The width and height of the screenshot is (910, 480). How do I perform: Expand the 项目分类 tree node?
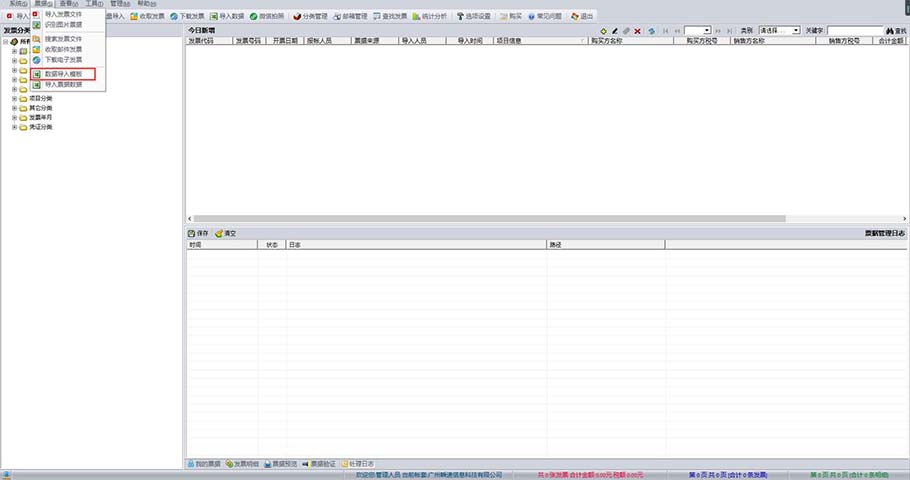pos(15,98)
